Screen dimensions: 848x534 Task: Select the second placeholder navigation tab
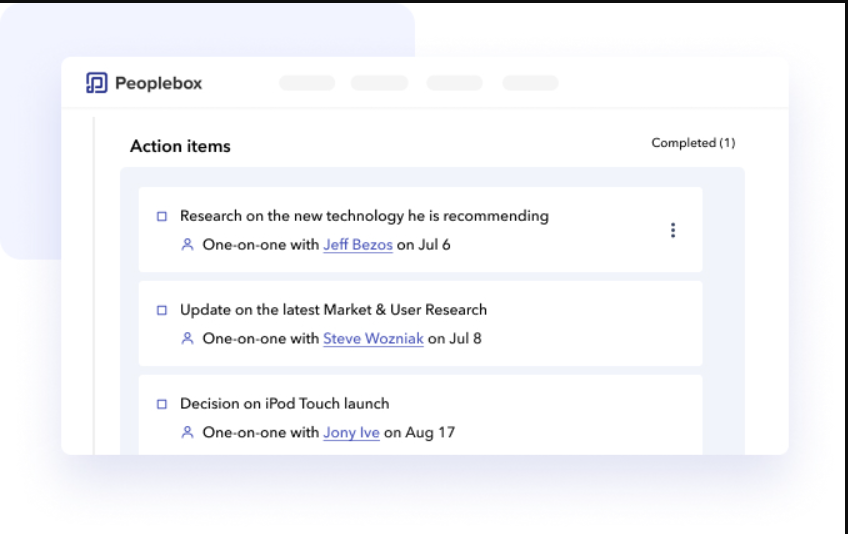pyautogui.click(x=379, y=83)
